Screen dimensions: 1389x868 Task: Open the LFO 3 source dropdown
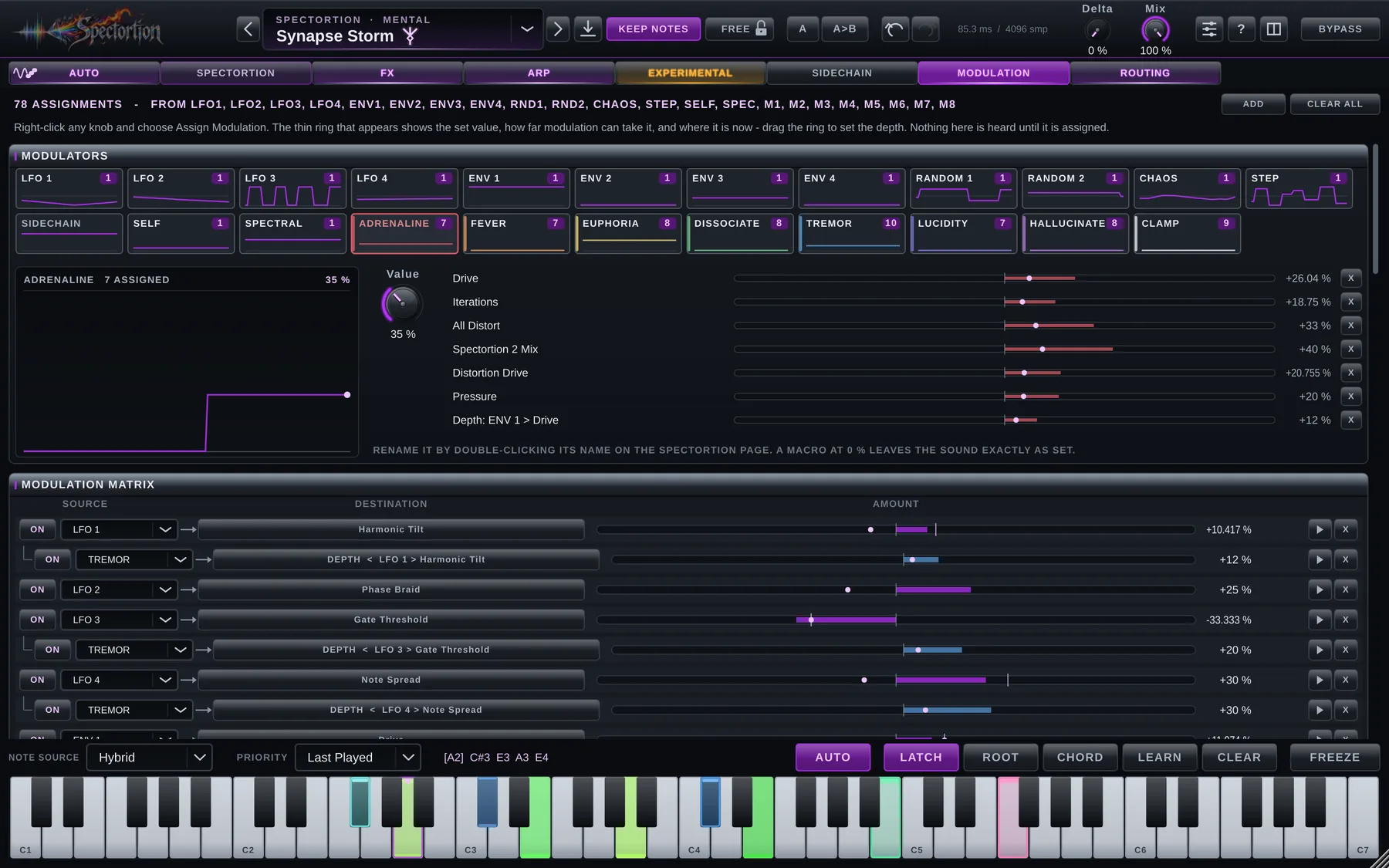(120, 620)
